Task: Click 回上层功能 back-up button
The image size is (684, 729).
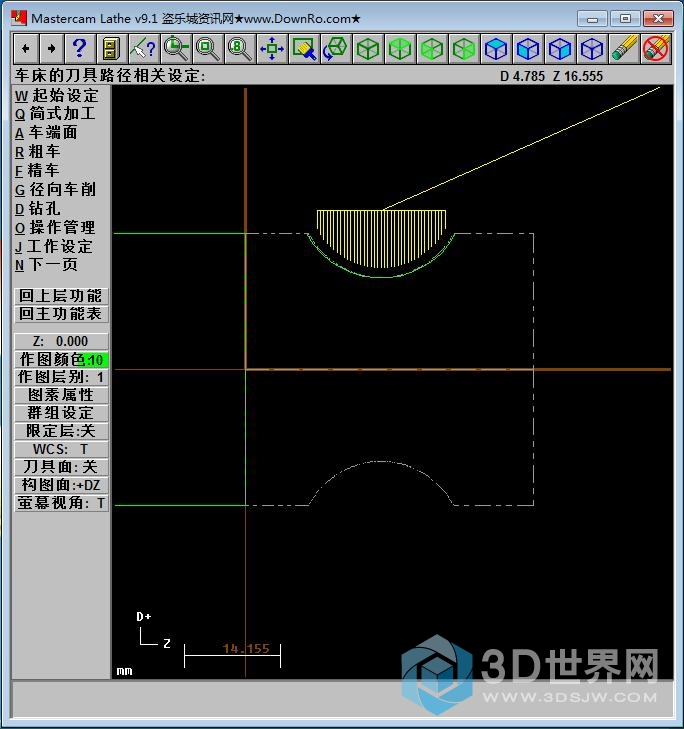Action: 61,296
